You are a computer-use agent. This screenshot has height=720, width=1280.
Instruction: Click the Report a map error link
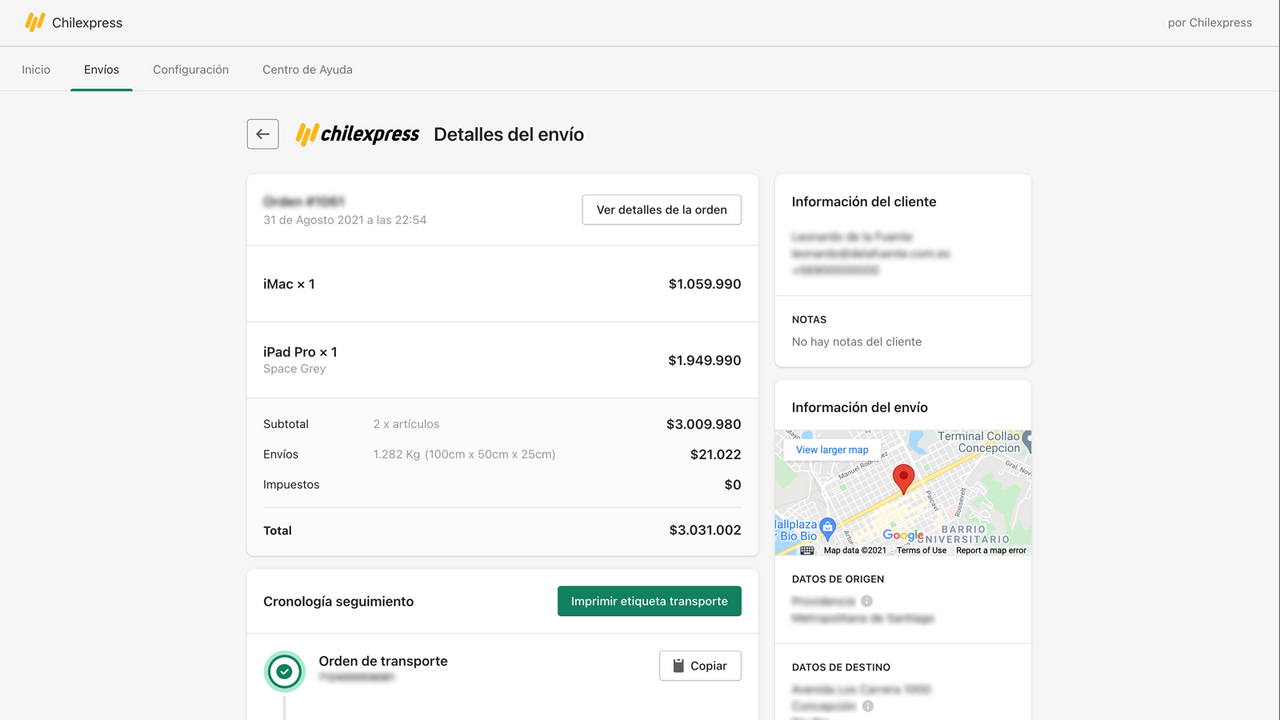coord(990,550)
